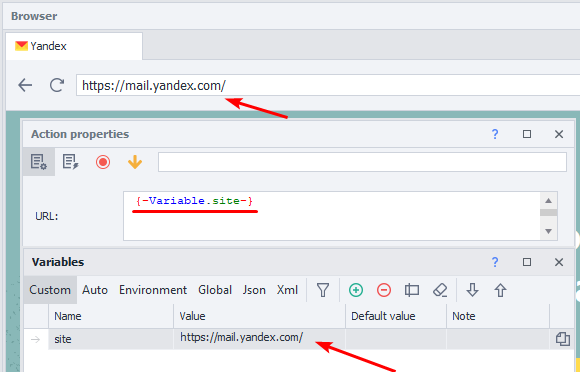Move variable up with up arrow
The image size is (580, 372).
coord(500,290)
